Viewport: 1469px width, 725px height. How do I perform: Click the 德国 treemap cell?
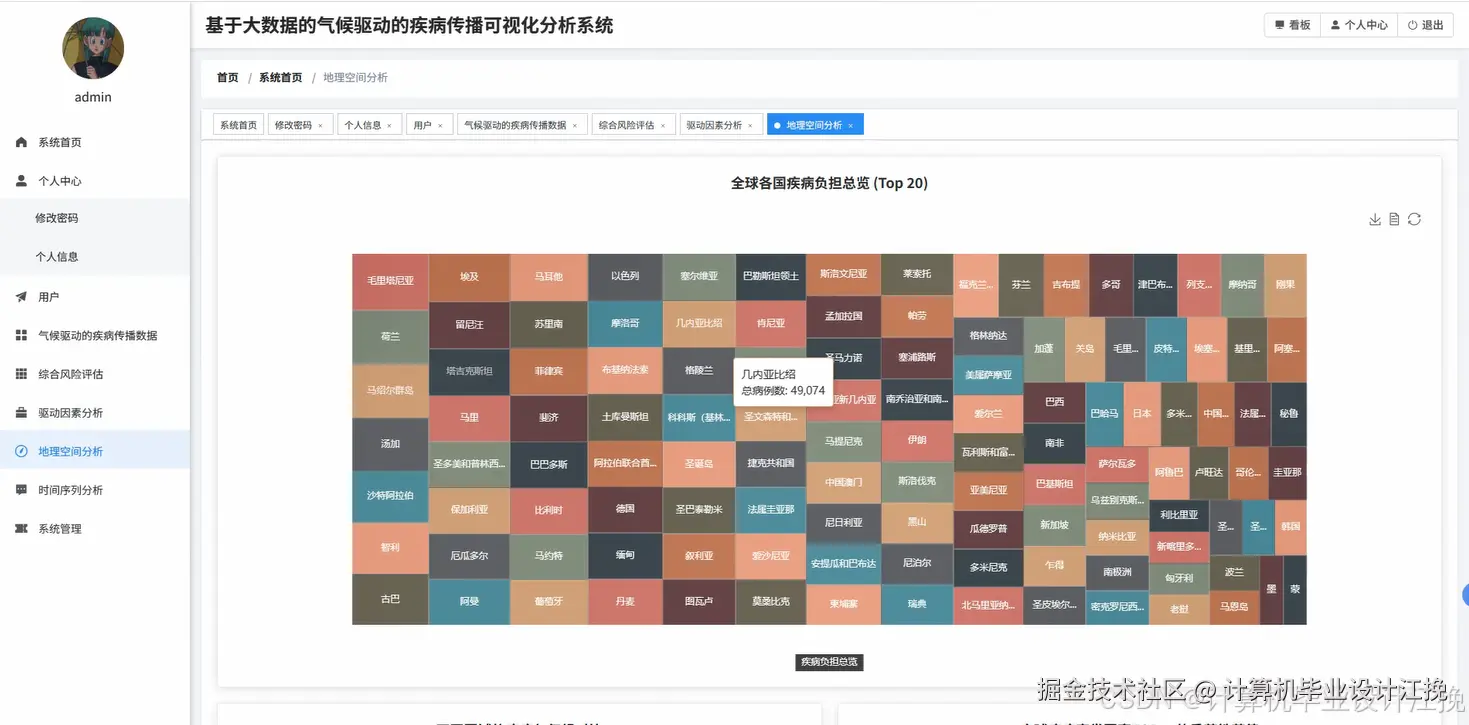625,509
